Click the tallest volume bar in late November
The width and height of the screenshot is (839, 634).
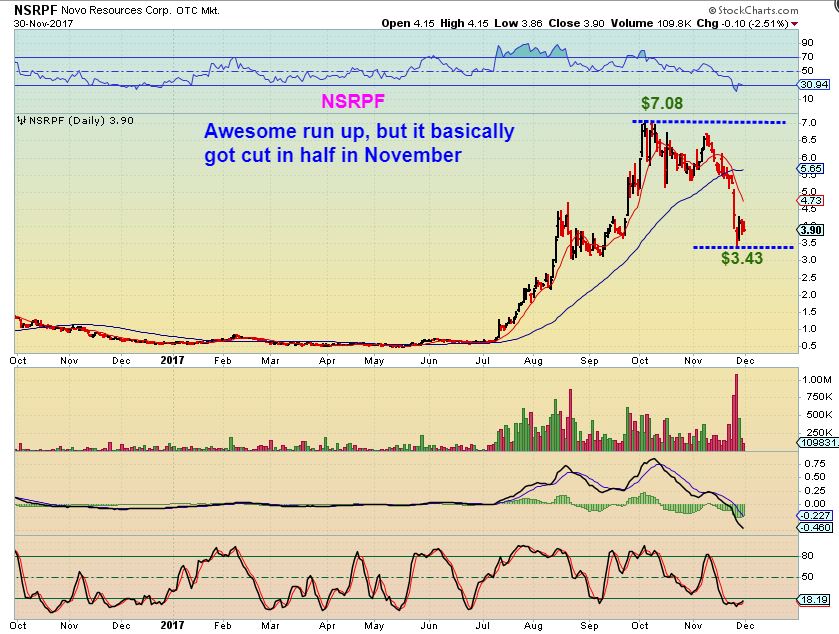[x=736, y=413]
